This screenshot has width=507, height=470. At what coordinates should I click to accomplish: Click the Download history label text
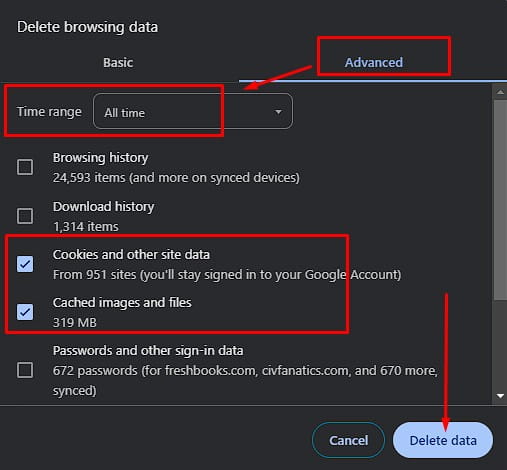[103, 206]
